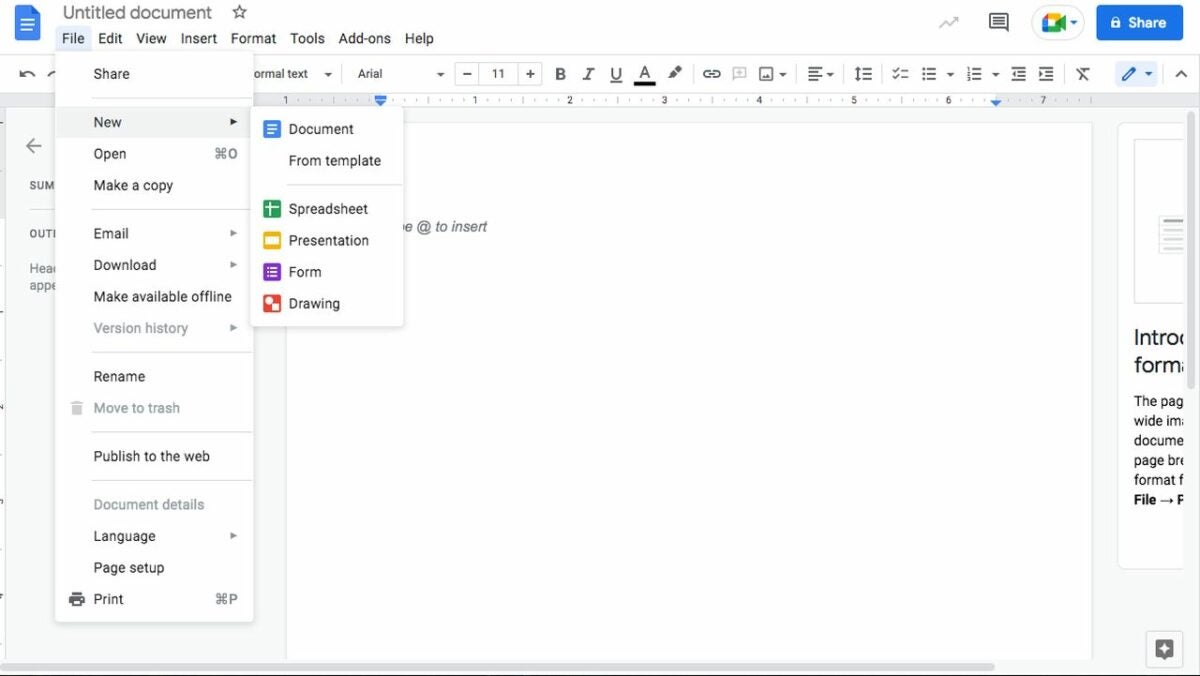Viewport: 1200px width, 676px height.
Task: Click the Google Meet camera icon
Action: pyautogui.click(x=1053, y=22)
